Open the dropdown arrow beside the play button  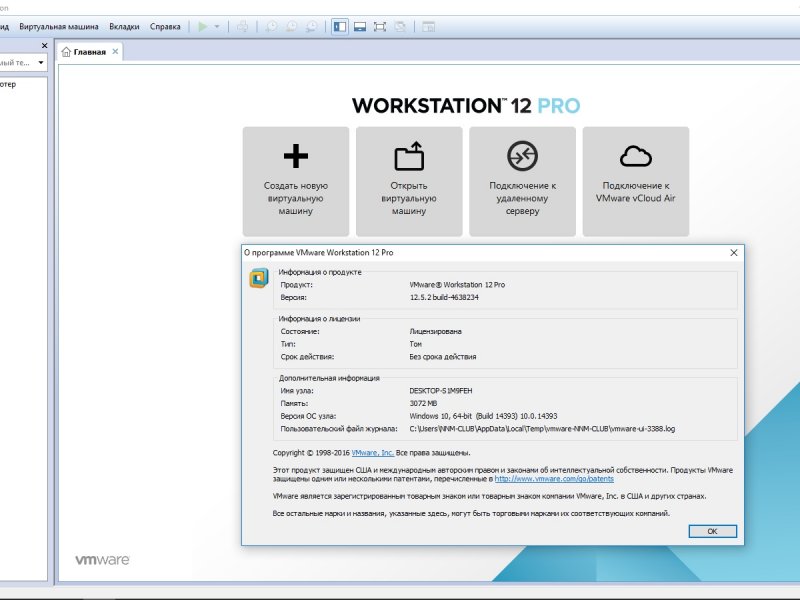pyautogui.click(x=217, y=27)
